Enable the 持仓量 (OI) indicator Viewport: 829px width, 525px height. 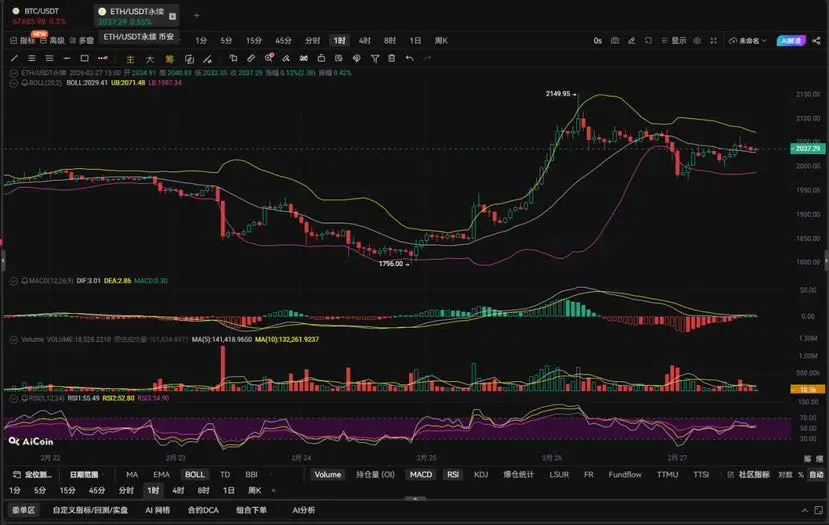point(375,475)
